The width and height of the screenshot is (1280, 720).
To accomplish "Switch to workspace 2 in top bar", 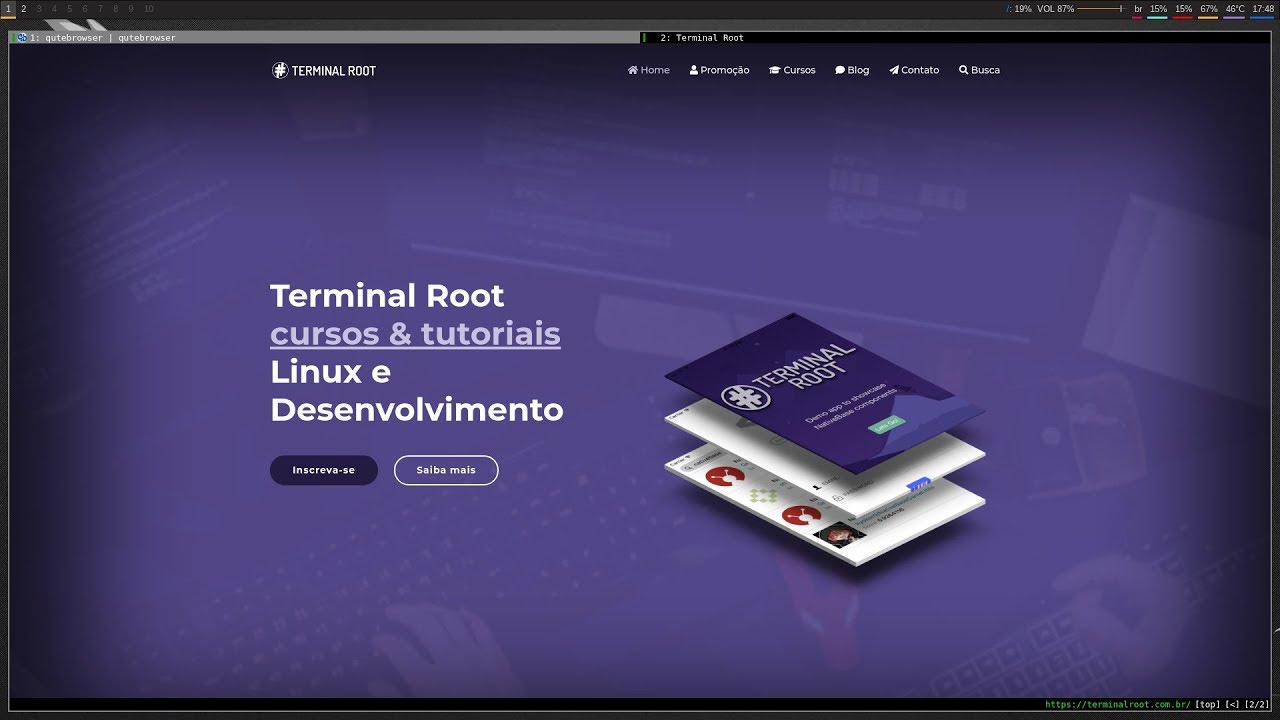I will coord(24,8).
